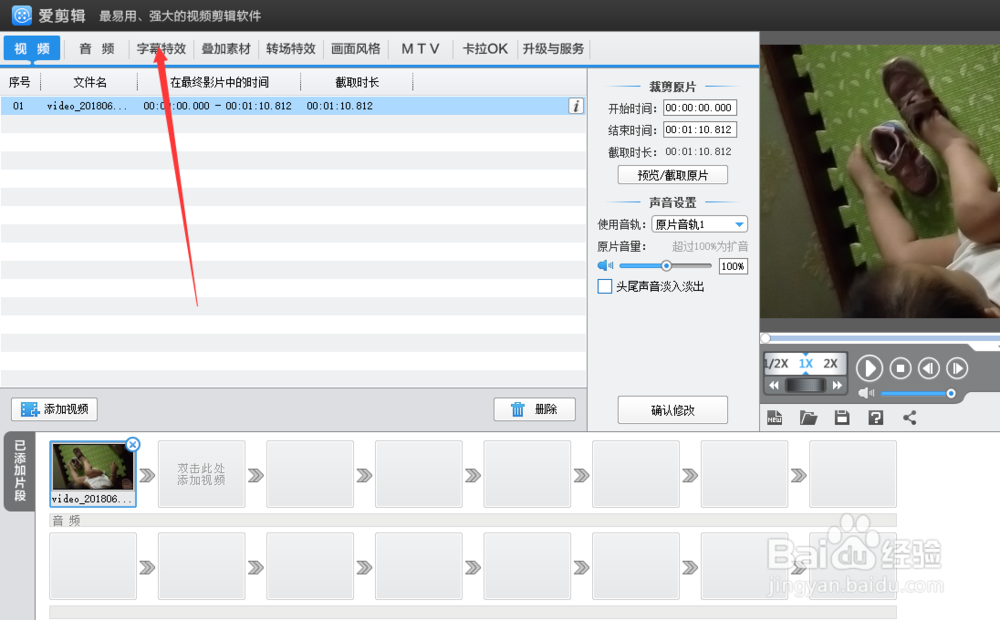Open the 转场特效 tab
The width and height of the screenshot is (1000, 620).
[291, 48]
